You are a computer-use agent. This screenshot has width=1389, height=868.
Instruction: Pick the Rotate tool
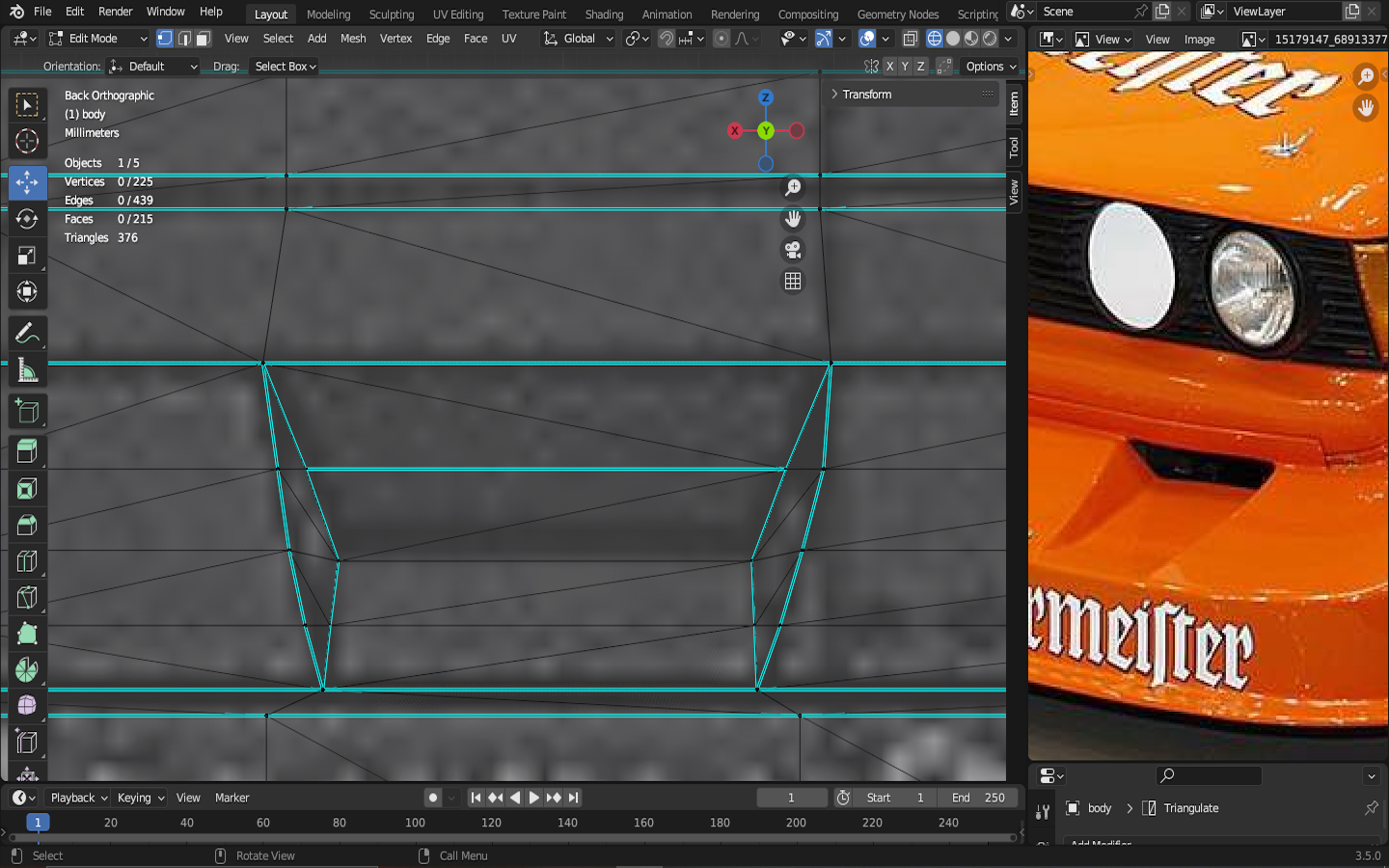27,219
